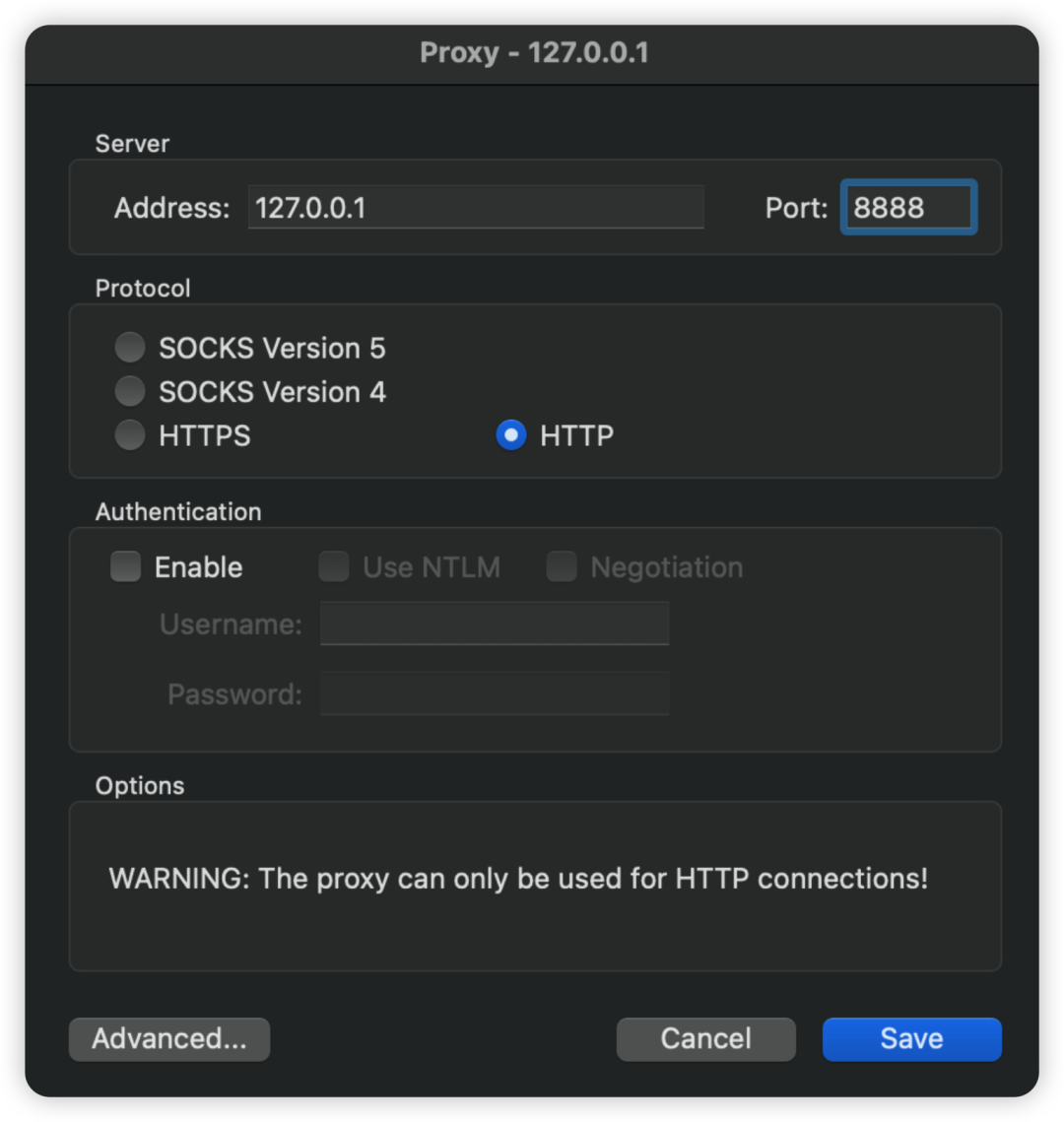The width and height of the screenshot is (1064, 1122).
Task: Select the HTTPS protocol option
Action: click(x=130, y=435)
